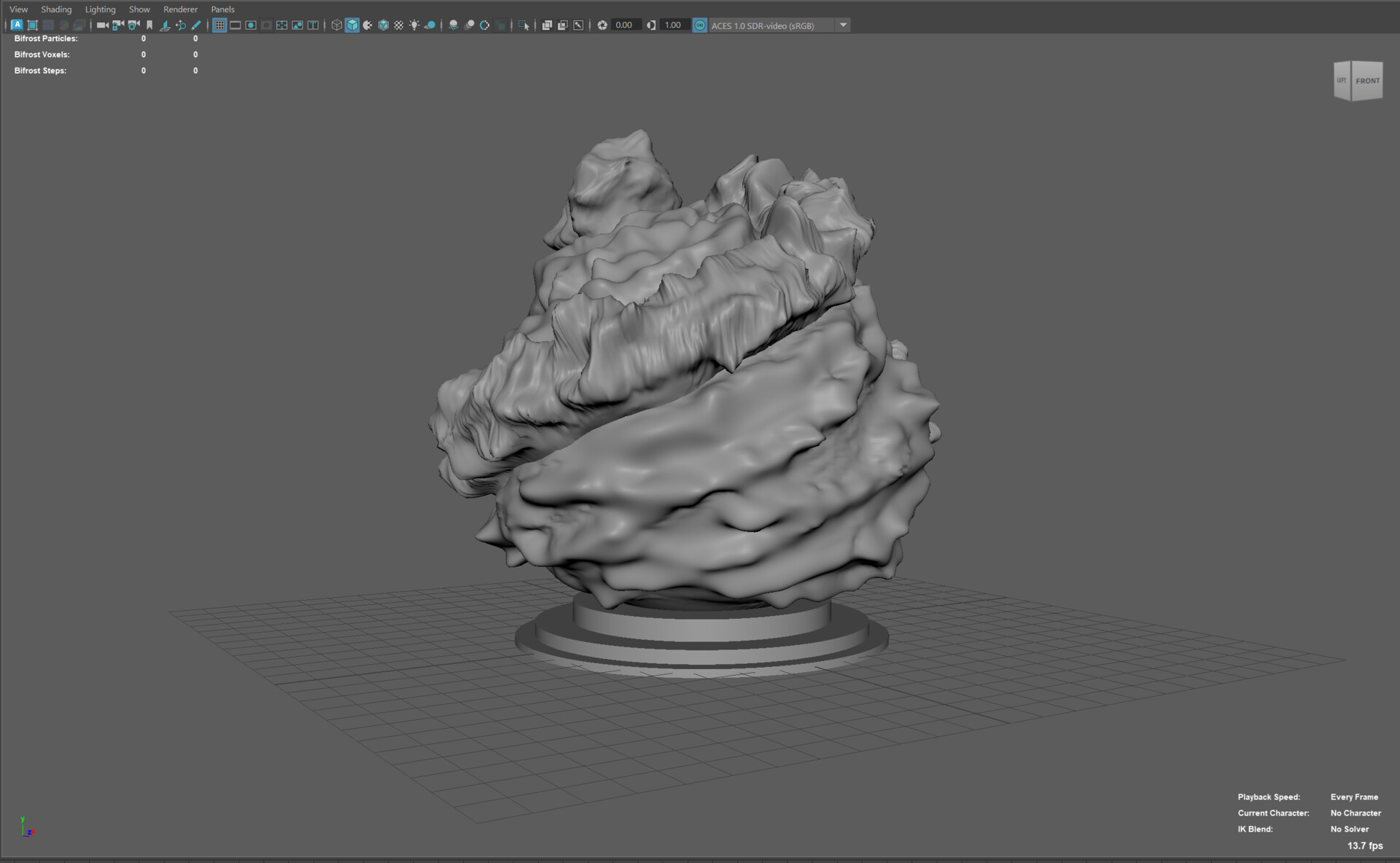Show the resolution gate icon
This screenshot has width=1400, height=863.
251,24
